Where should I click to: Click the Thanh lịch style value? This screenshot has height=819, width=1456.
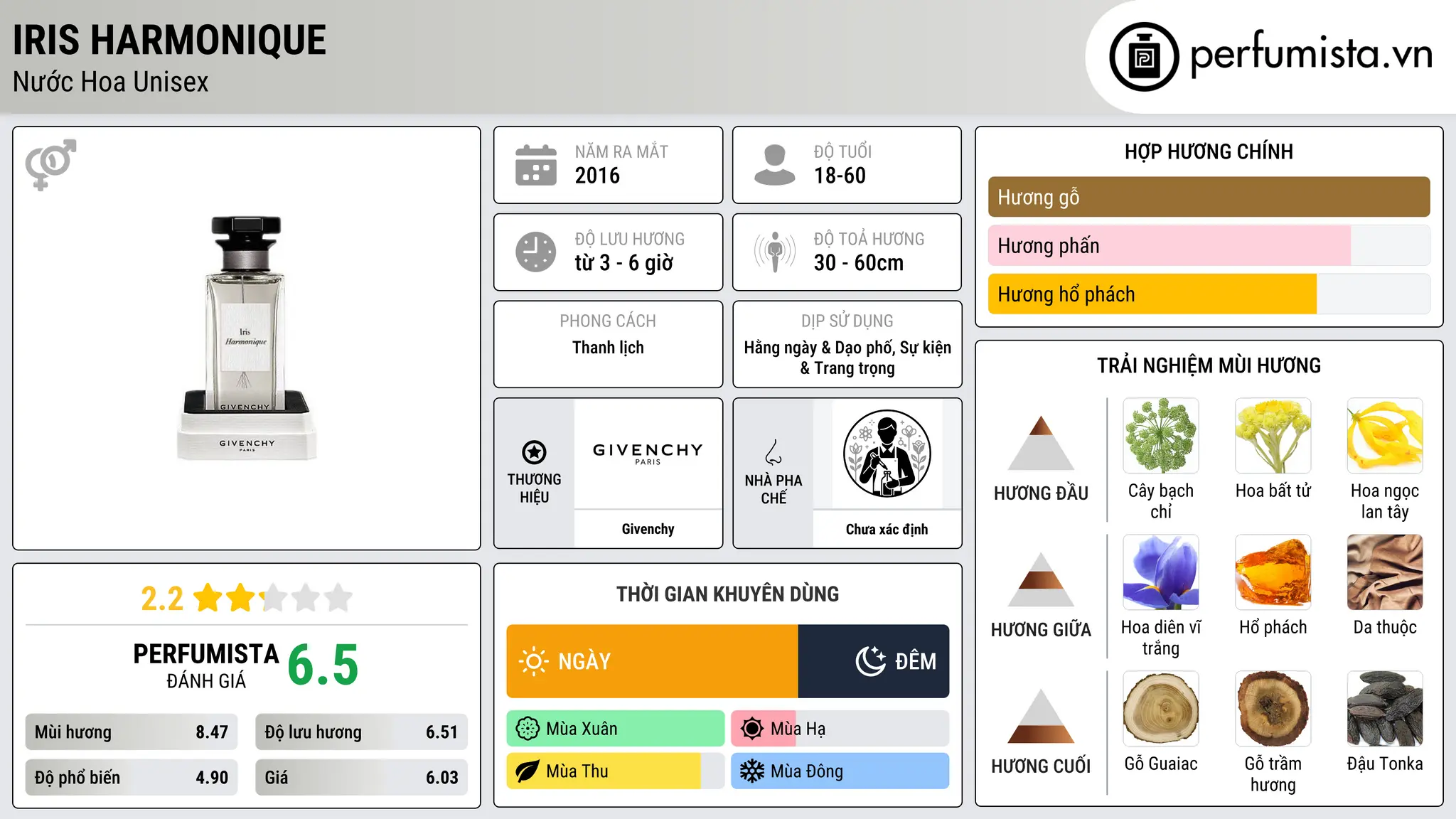tap(608, 348)
